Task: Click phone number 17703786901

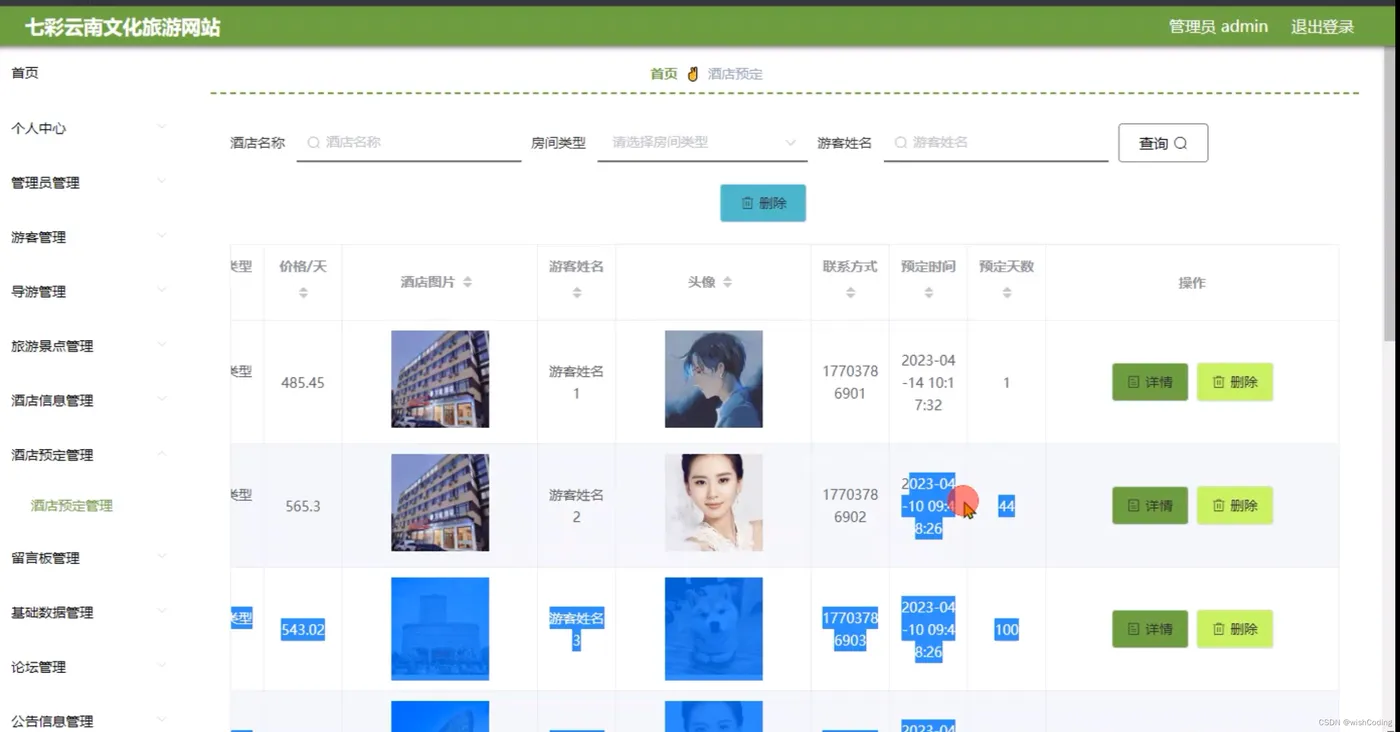Action: (850, 382)
